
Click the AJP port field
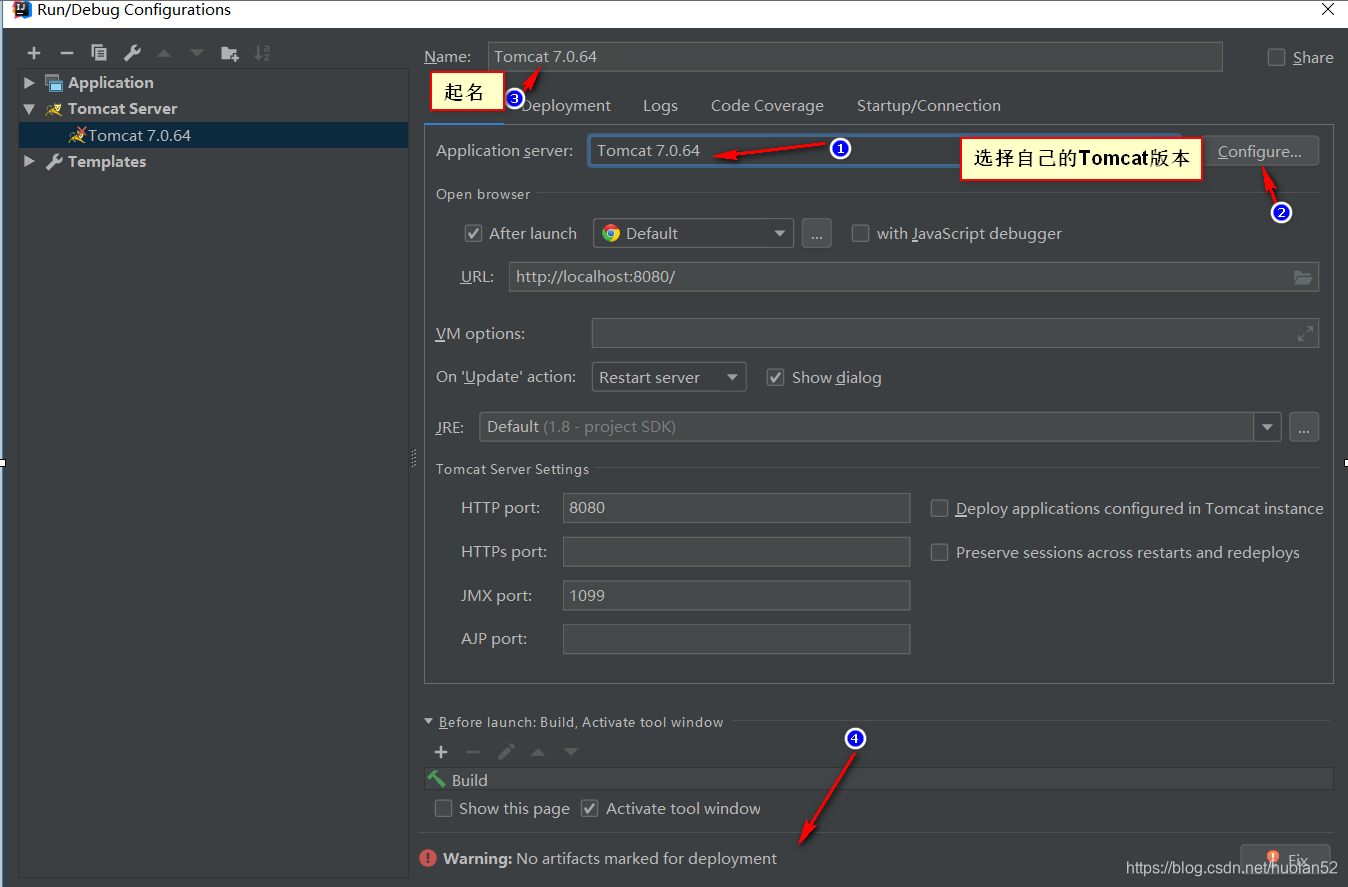click(x=736, y=639)
